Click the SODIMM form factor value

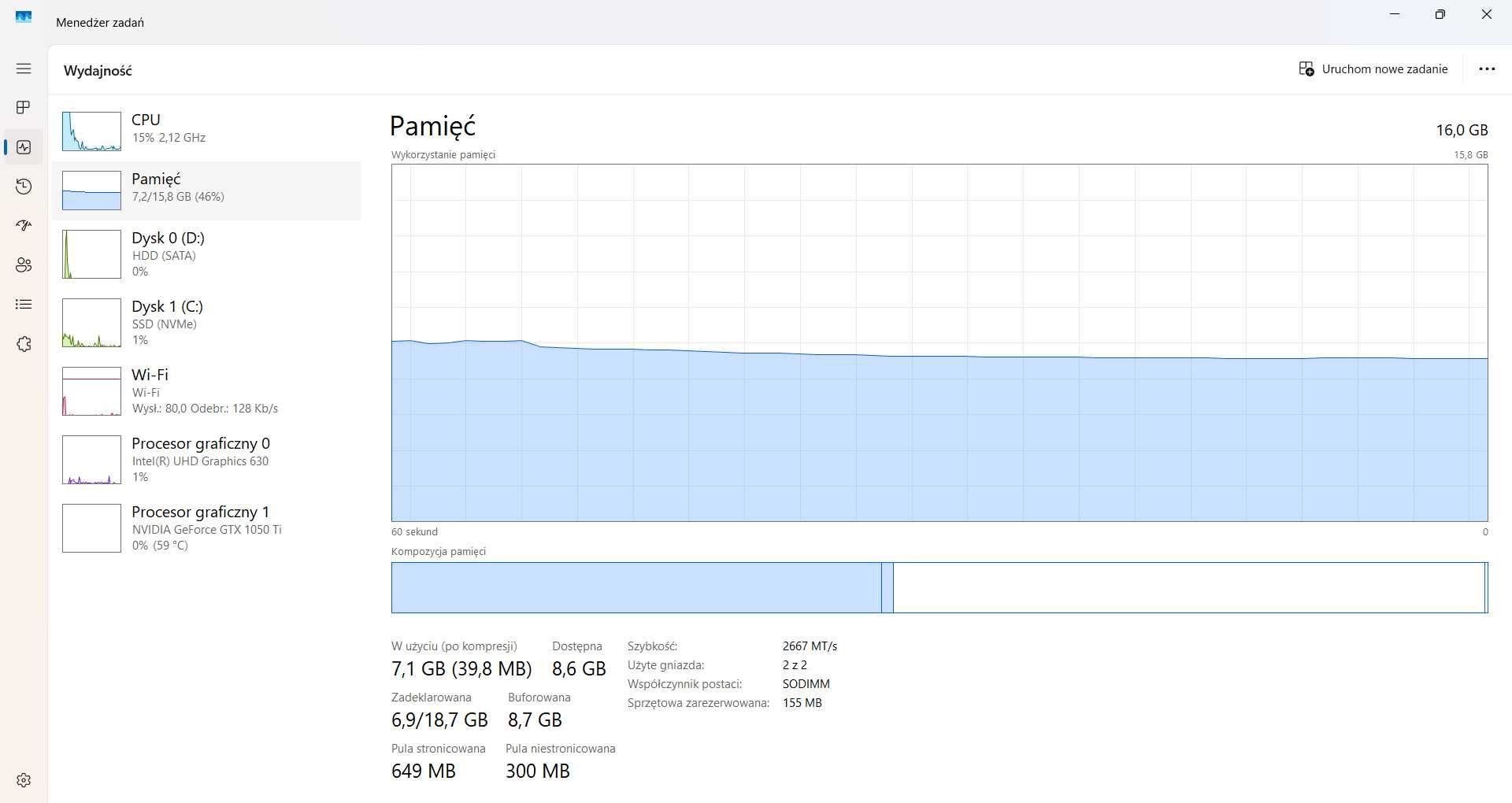pos(806,684)
